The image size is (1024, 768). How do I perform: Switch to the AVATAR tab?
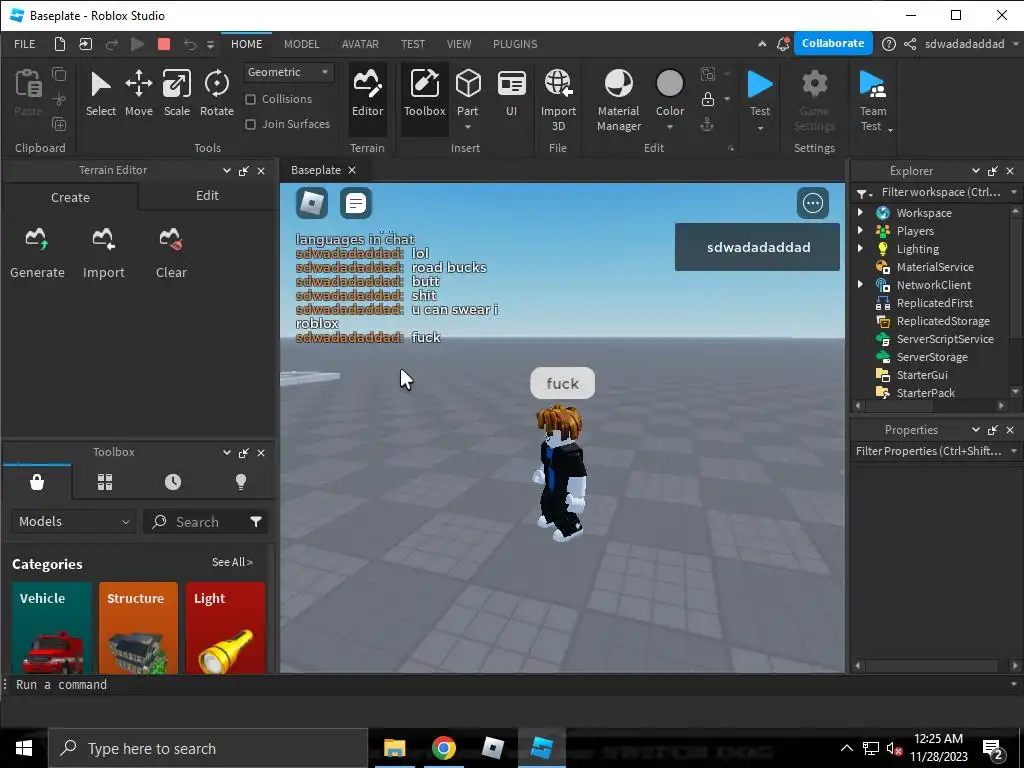(x=360, y=44)
